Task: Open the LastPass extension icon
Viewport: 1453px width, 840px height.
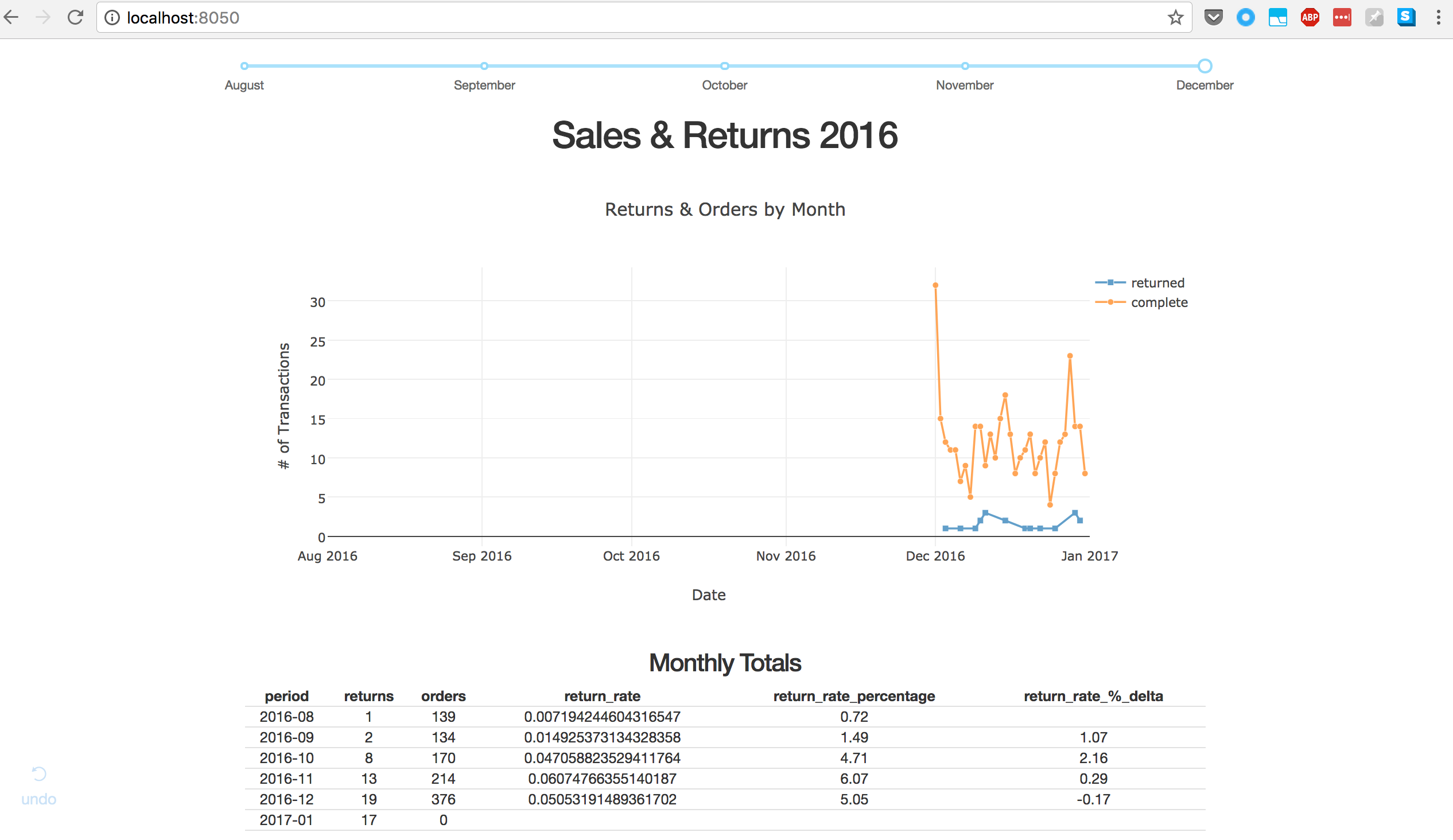Action: [x=1342, y=17]
